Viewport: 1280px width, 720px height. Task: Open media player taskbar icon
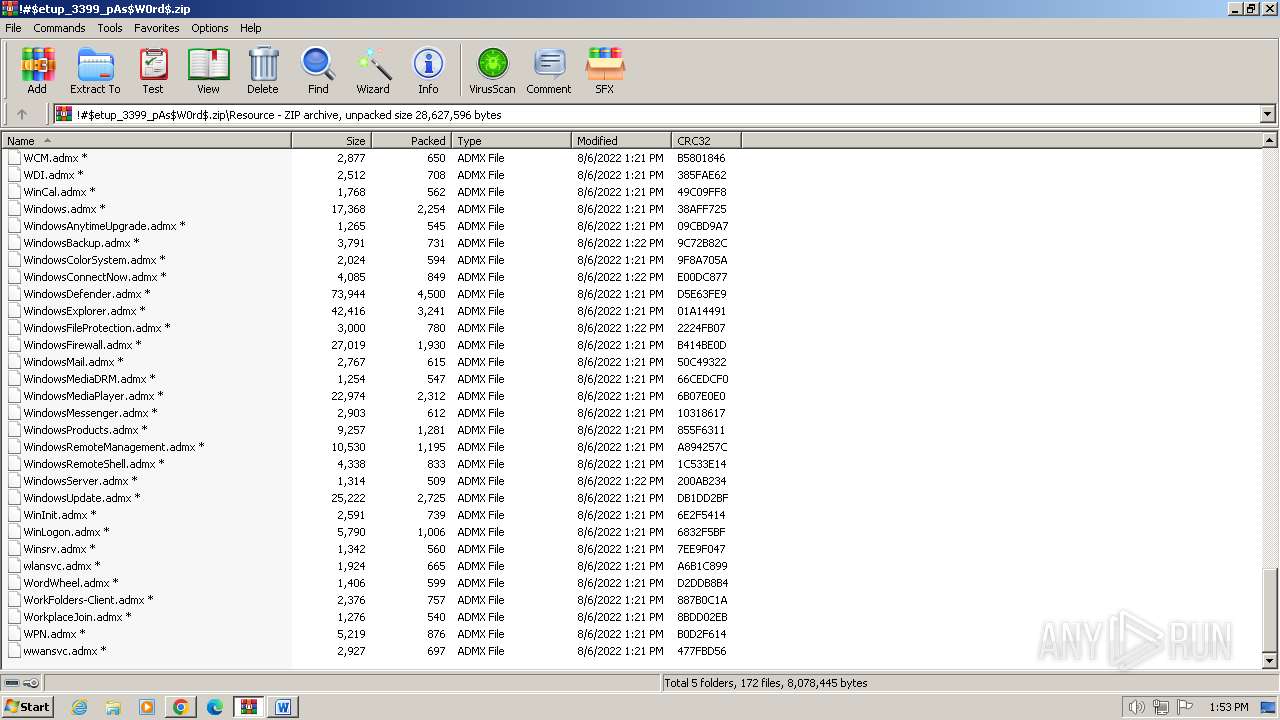147,707
